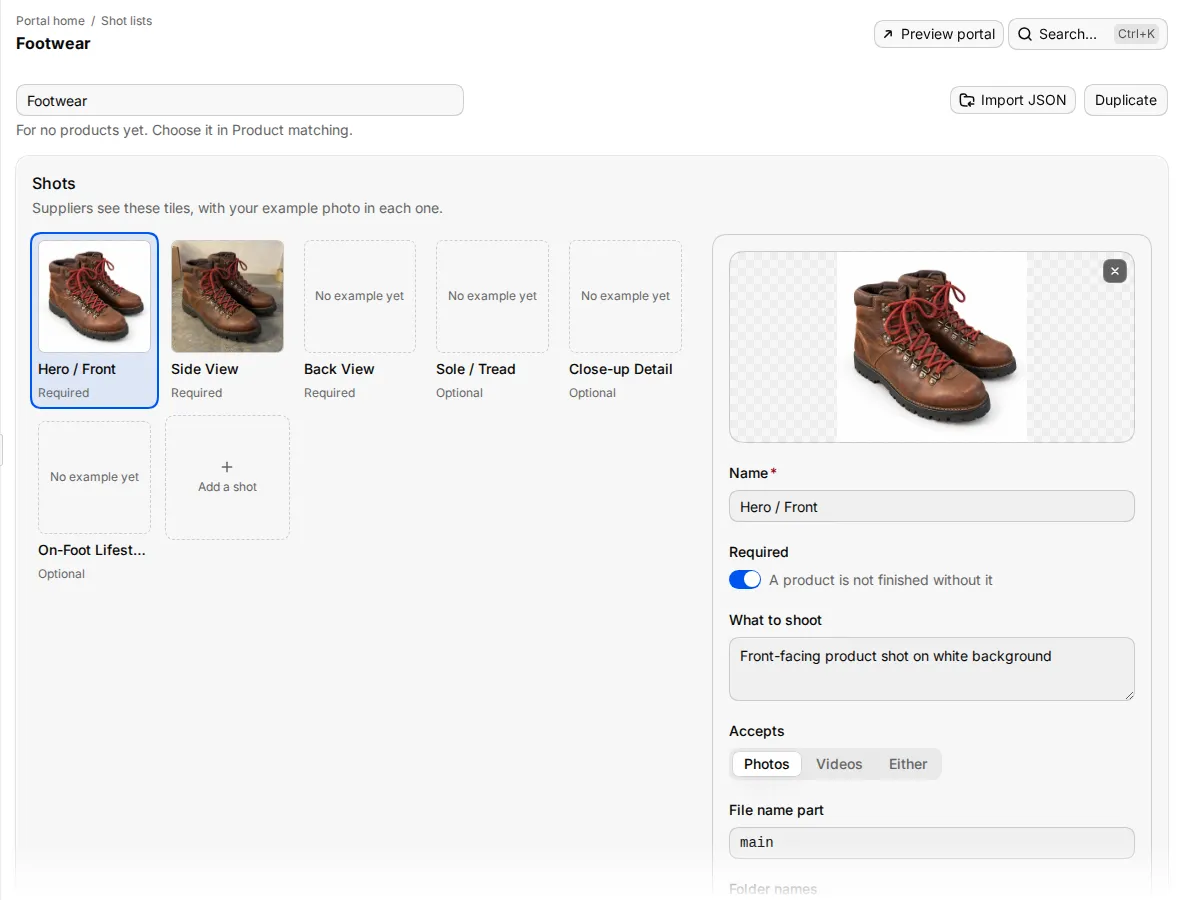The height and width of the screenshot is (900, 1184).
Task: Click the Ctrl+K shortcut hint
Action: point(1136,34)
